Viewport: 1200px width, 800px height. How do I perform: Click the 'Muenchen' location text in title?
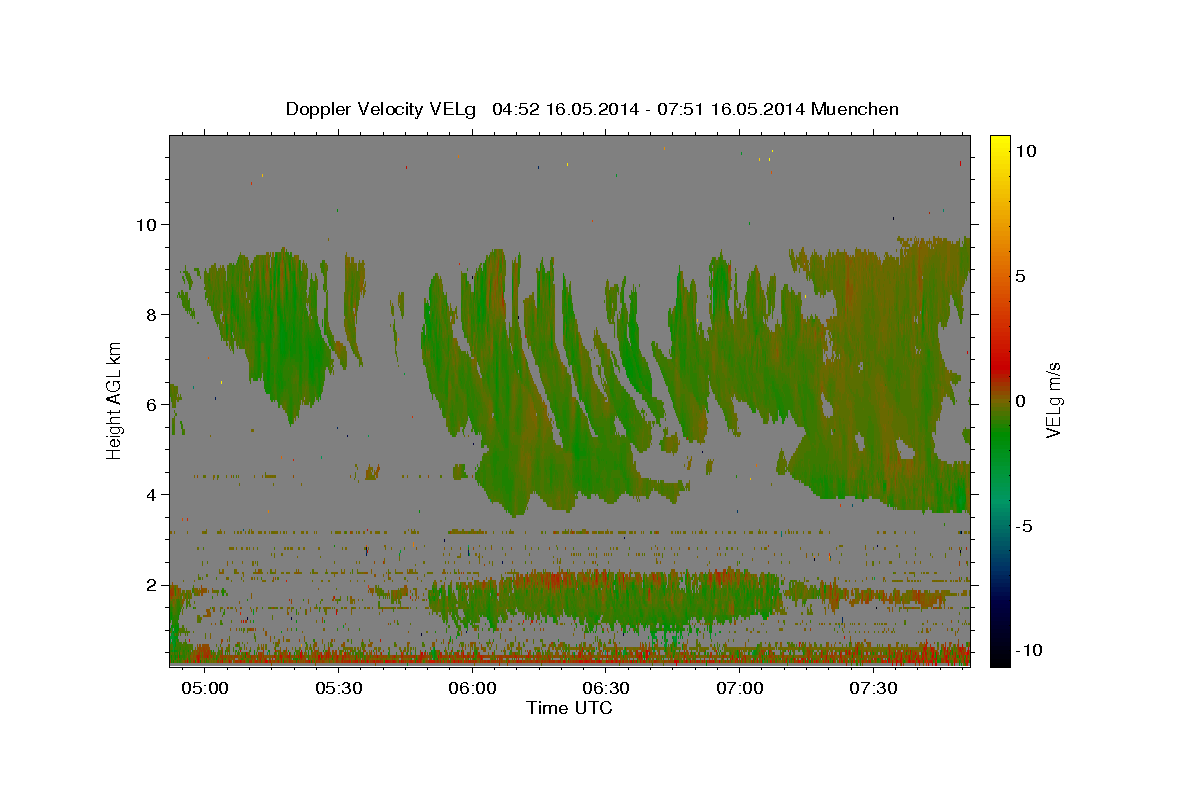coord(855,109)
